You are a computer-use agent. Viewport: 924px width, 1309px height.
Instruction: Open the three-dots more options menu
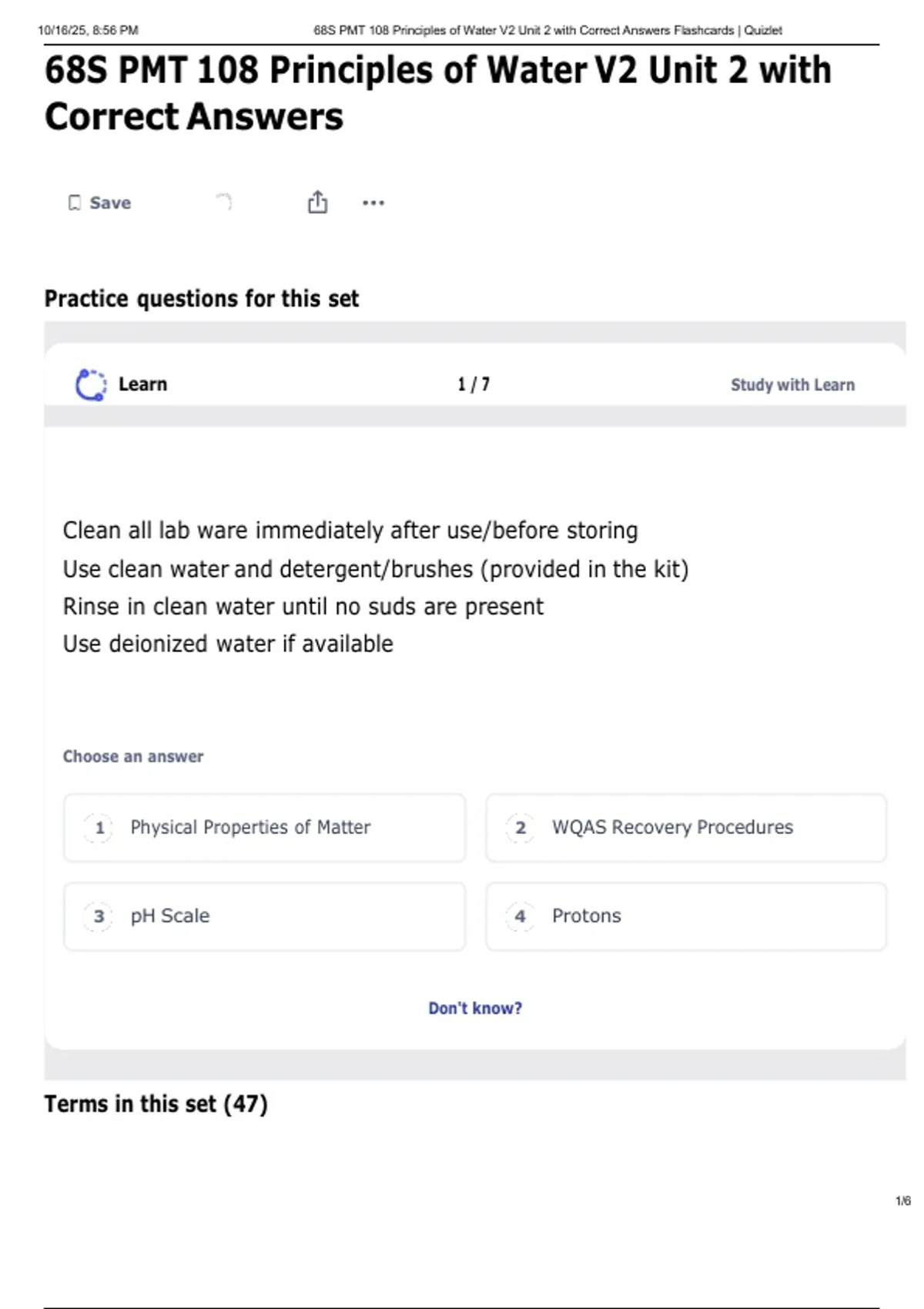(373, 203)
